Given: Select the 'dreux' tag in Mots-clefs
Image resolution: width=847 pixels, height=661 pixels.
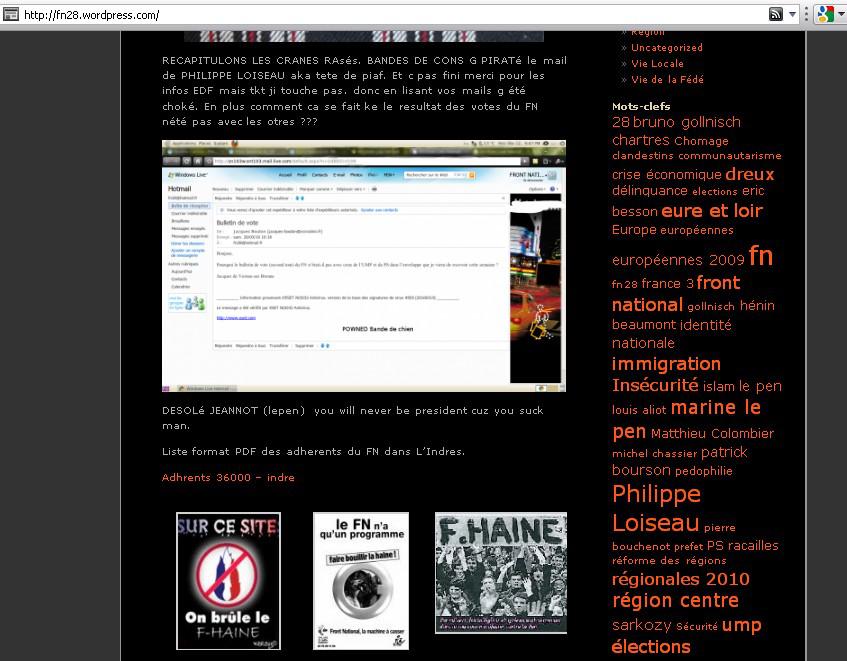Looking at the screenshot, I should point(749,174).
